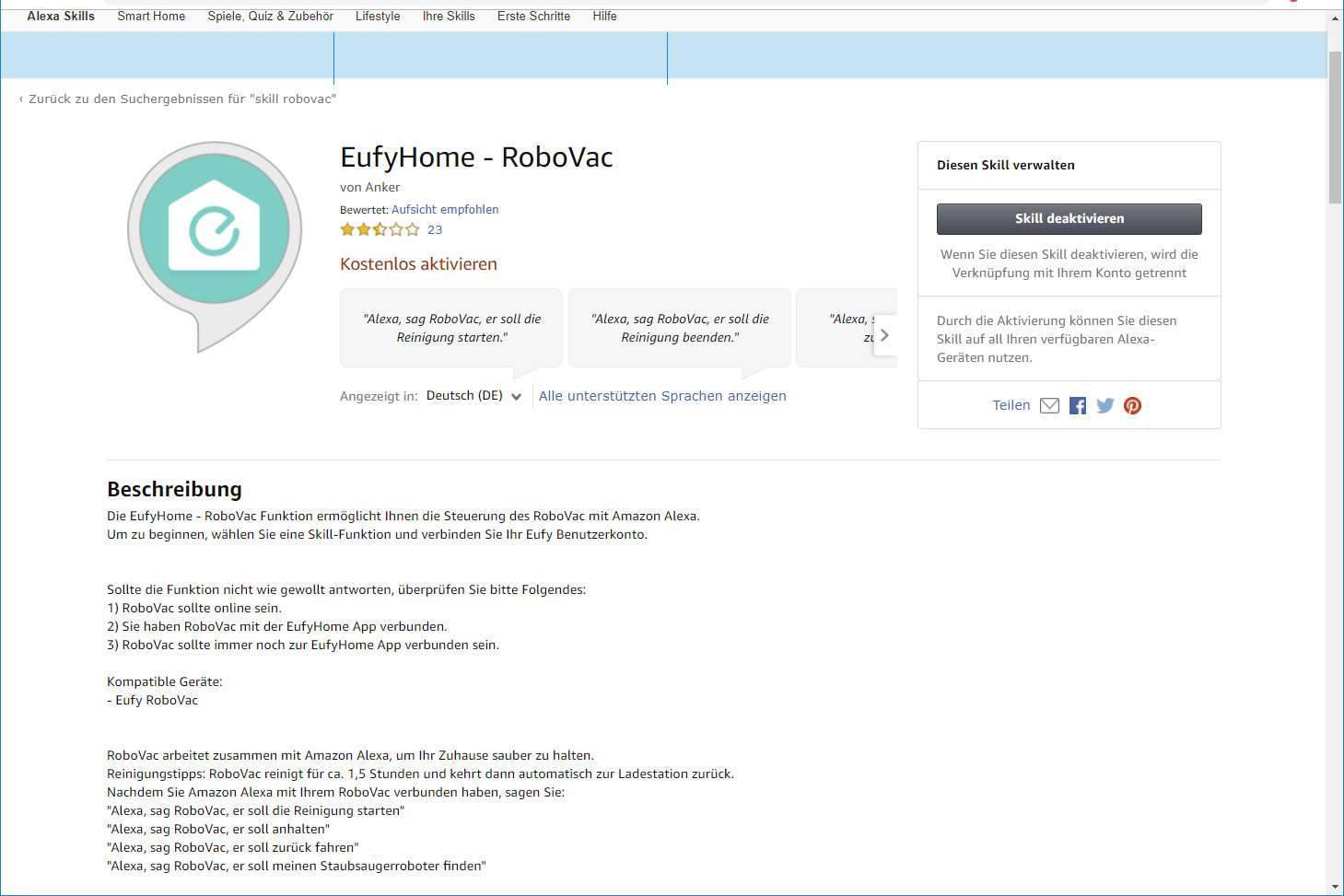This screenshot has width=1344, height=896.
Task: Share skill on Pinterest icon
Action: tap(1133, 405)
